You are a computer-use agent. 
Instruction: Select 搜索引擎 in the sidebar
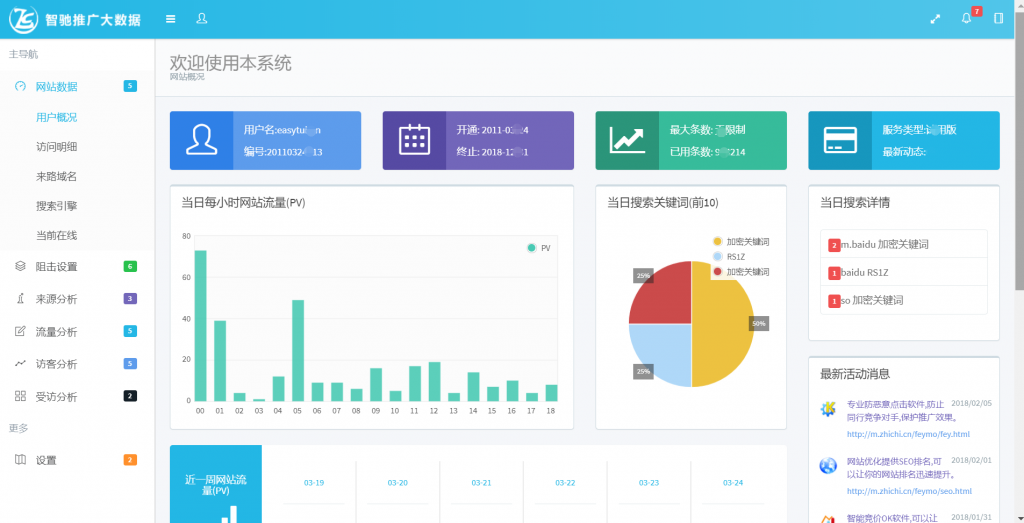pyautogui.click(x=57, y=206)
